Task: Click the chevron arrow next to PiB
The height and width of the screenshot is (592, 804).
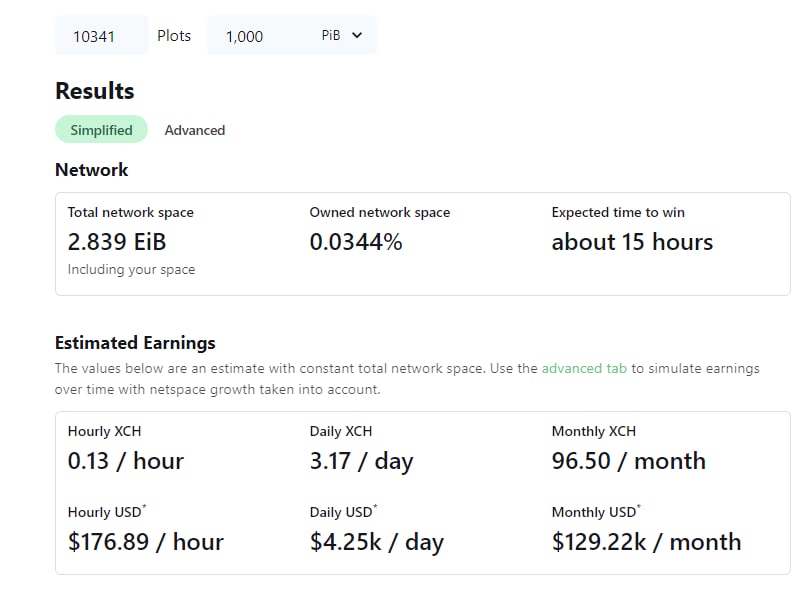Action: point(357,35)
